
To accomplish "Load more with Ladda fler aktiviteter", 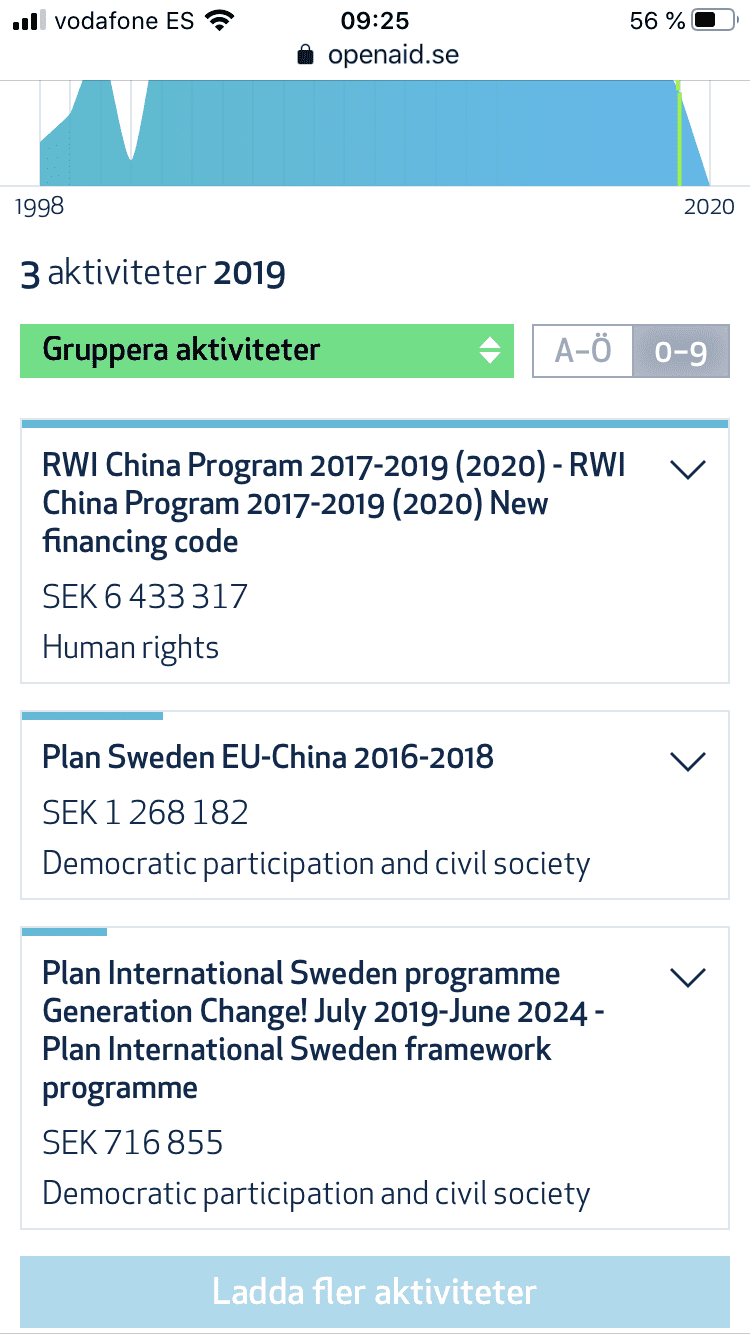I will click(x=375, y=1292).
